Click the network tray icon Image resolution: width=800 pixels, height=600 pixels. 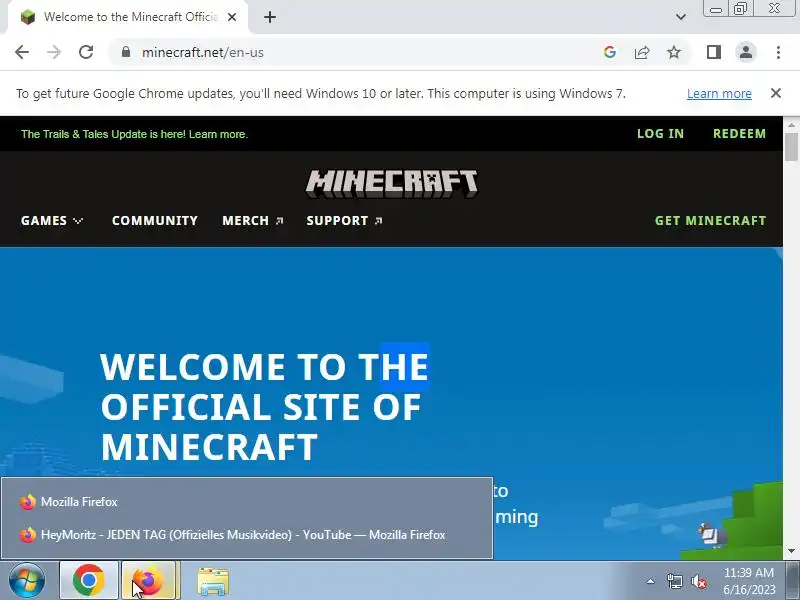coord(674,581)
